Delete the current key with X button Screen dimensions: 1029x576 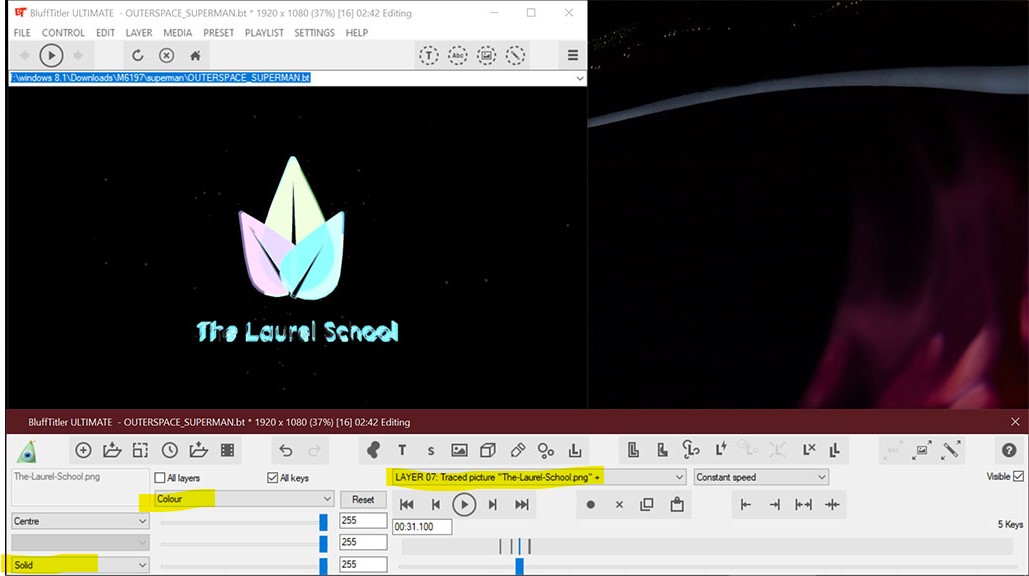[x=619, y=504]
